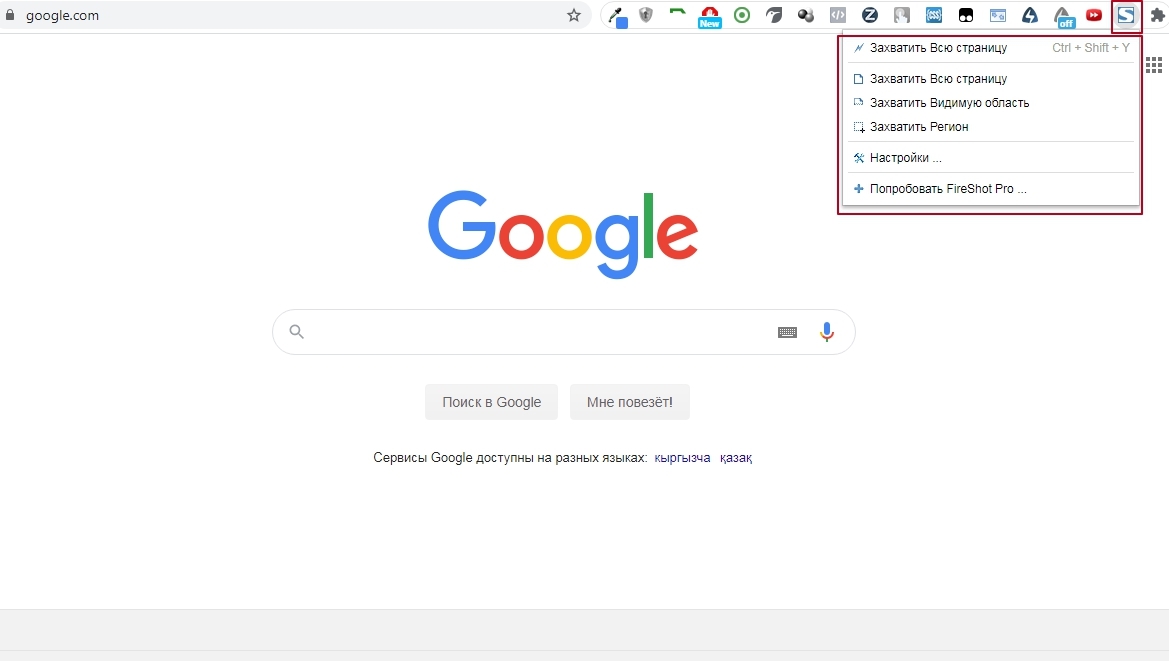Click the Мне повезёт! button
The height and width of the screenshot is (661, 1169).
pyautogui.click(x=630, y=402)
